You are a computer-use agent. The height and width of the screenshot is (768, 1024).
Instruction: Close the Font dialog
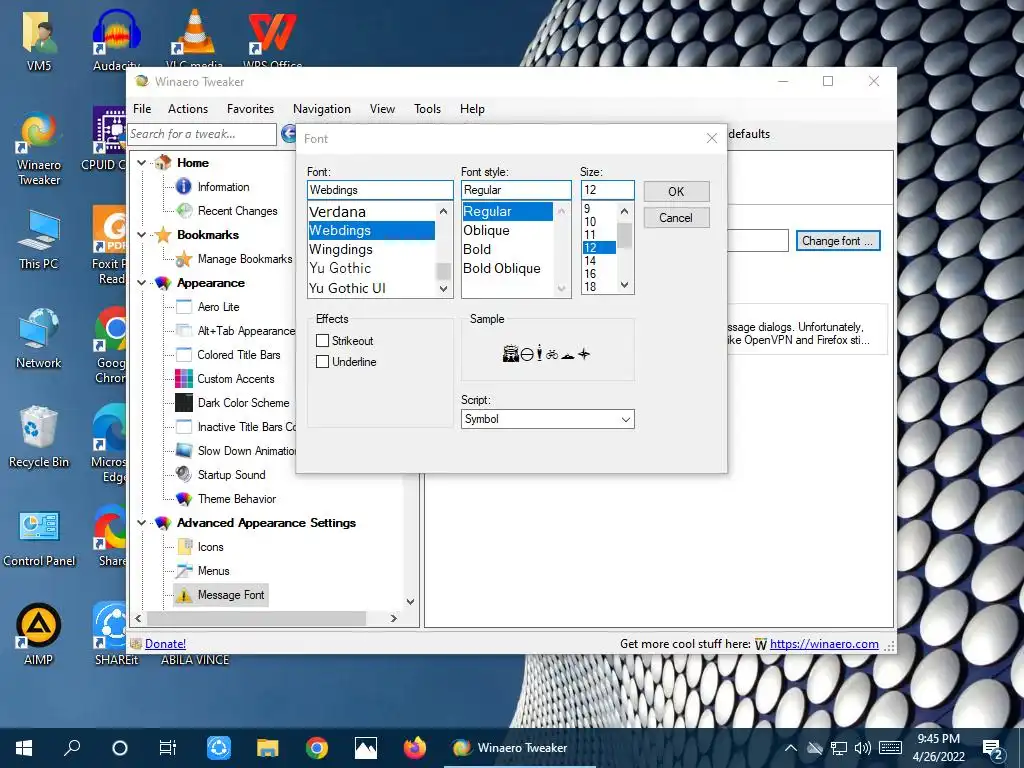712,138
